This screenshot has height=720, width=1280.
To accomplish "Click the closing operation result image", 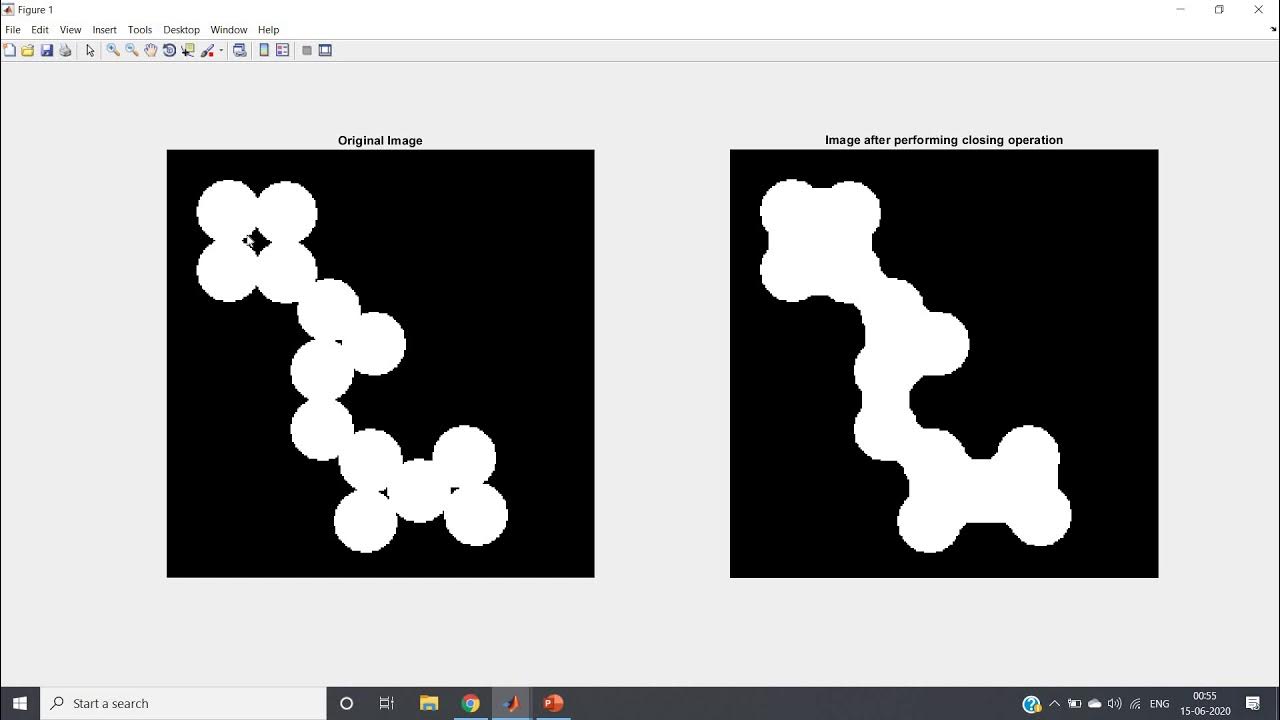I will tap(944, 364).
